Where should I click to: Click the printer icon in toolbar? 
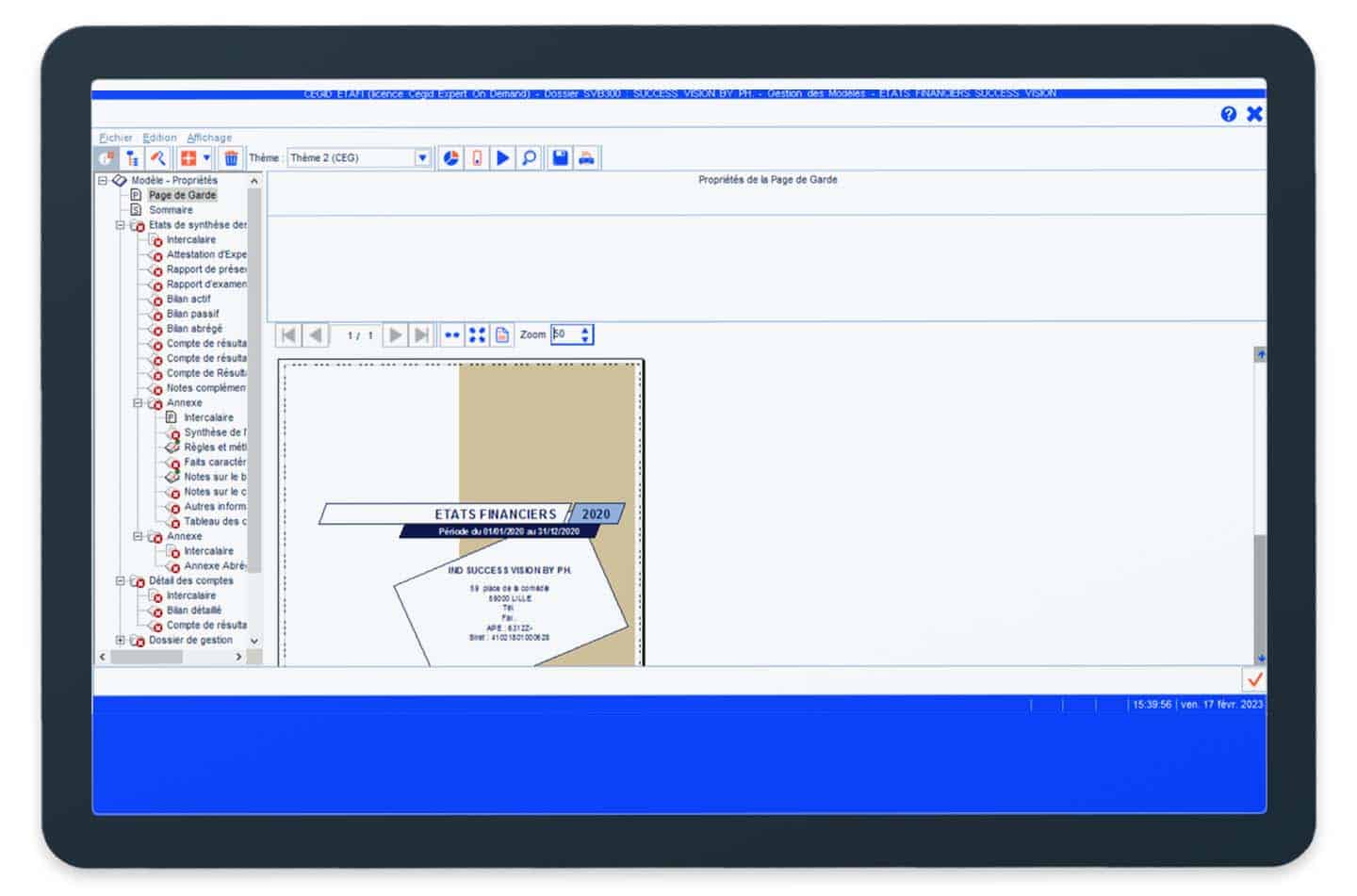pyautogui.click(x=586, y=158)
